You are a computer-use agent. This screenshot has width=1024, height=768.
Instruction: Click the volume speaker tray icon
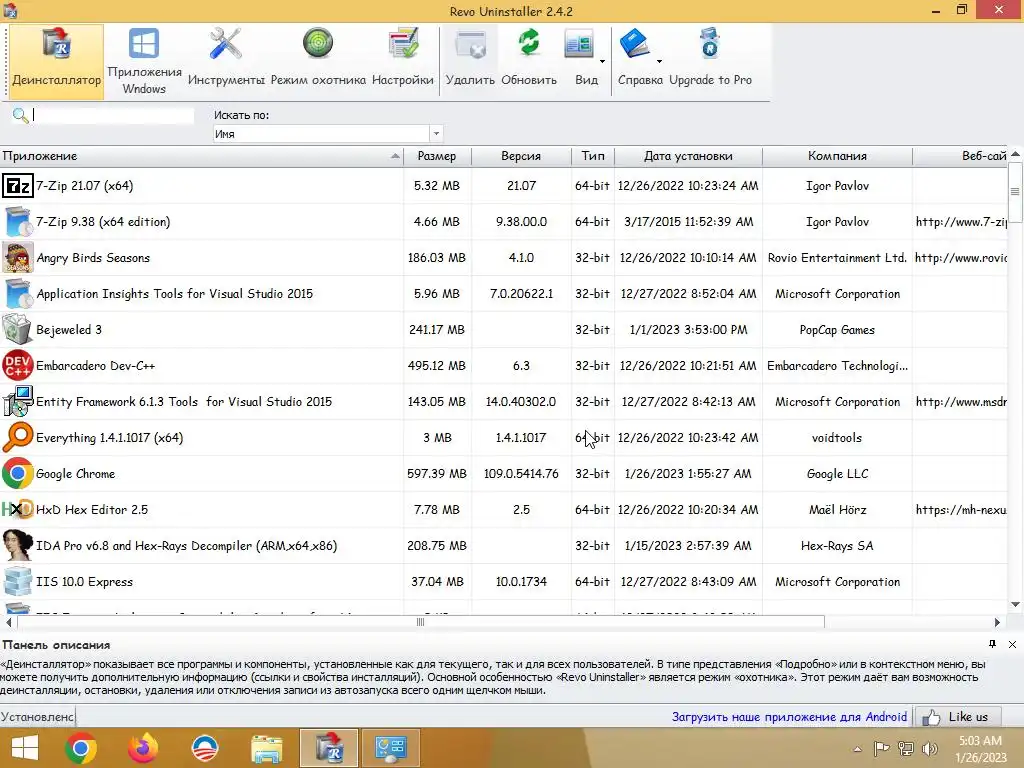pyautogui.click(x=929, y=749)
